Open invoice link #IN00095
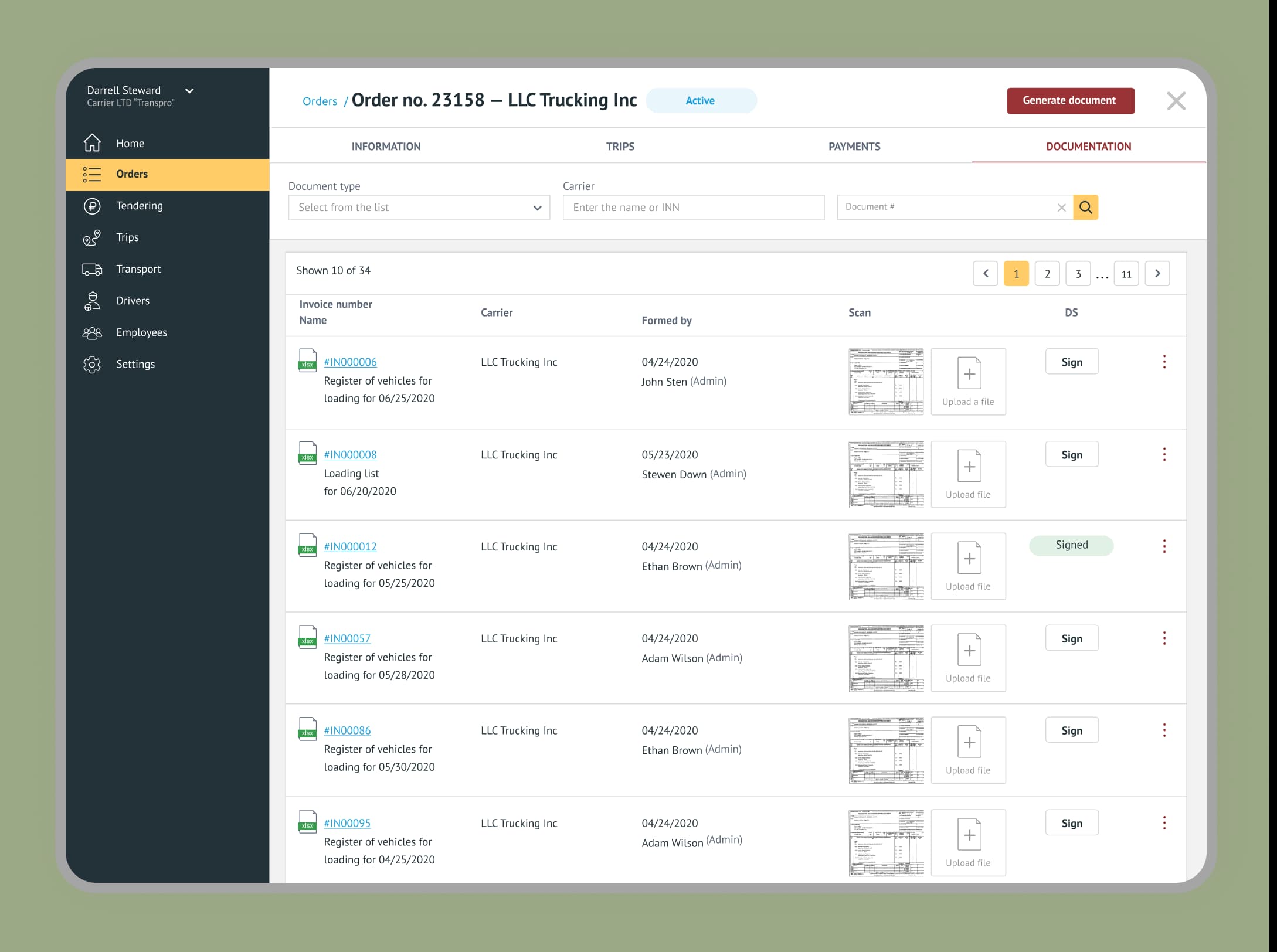The image size is (1277, 952). [347, 824]
